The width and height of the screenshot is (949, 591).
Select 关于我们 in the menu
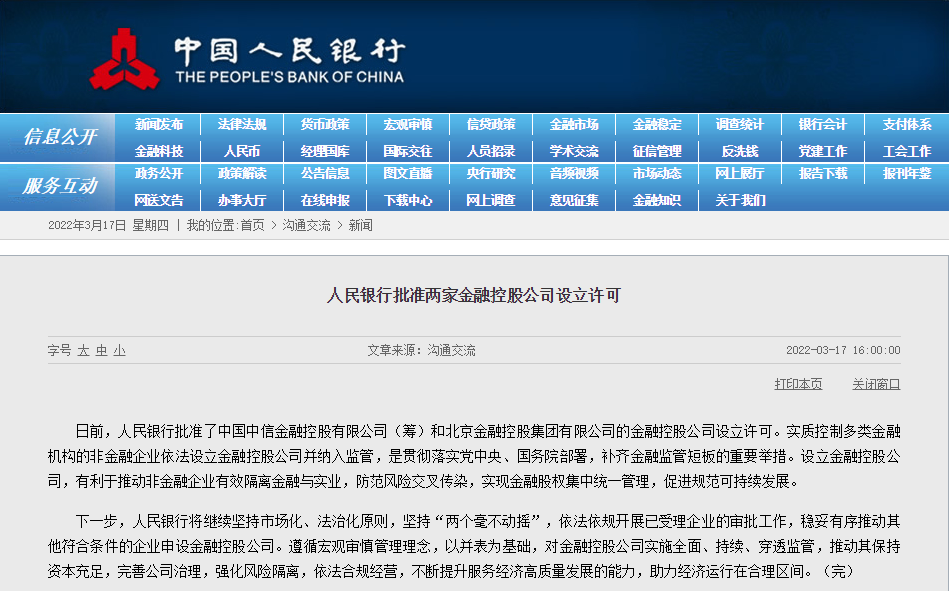point(740,200)
